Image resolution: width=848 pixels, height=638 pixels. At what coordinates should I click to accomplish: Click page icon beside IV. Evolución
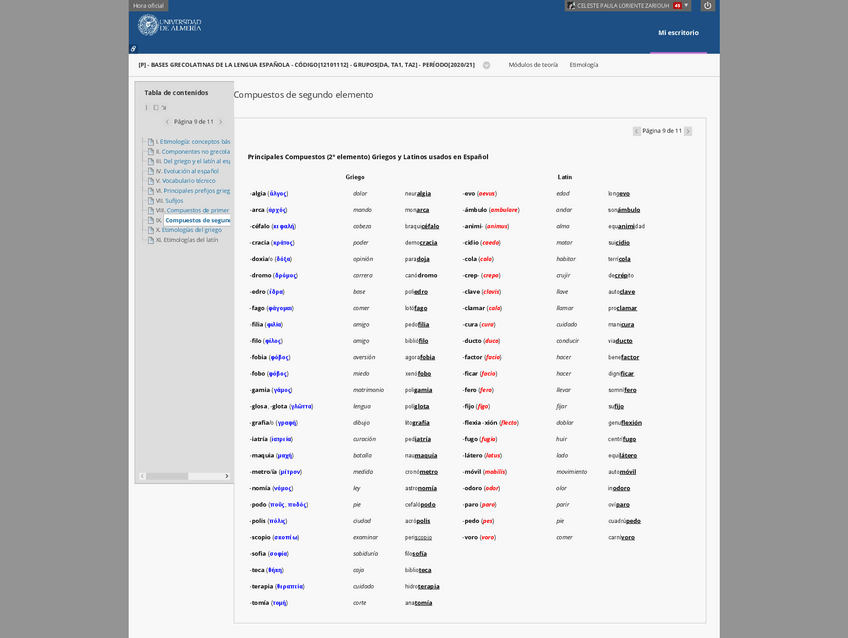point(151,171)
